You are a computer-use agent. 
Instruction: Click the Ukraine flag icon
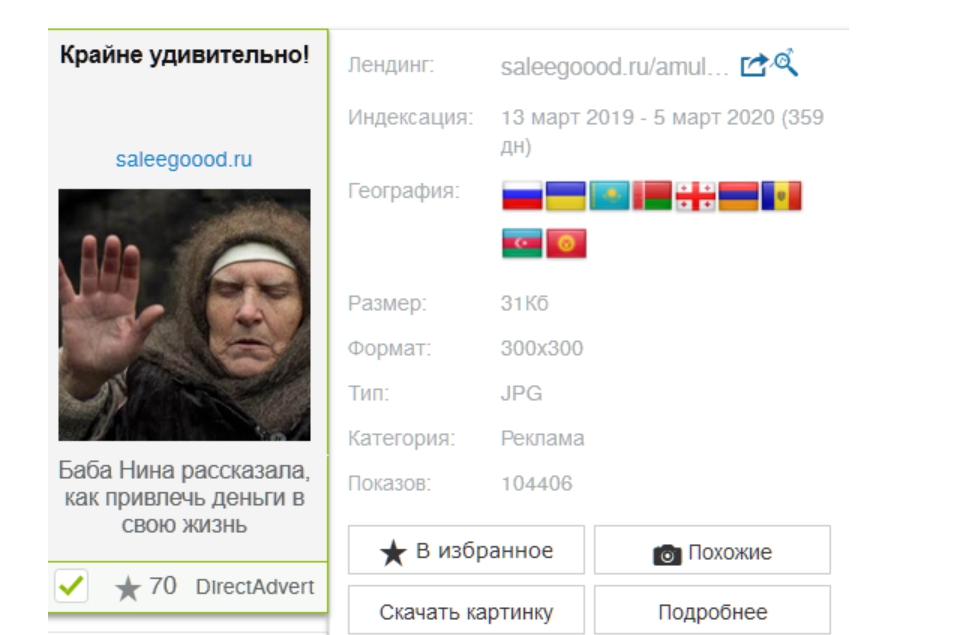(566, 196)
